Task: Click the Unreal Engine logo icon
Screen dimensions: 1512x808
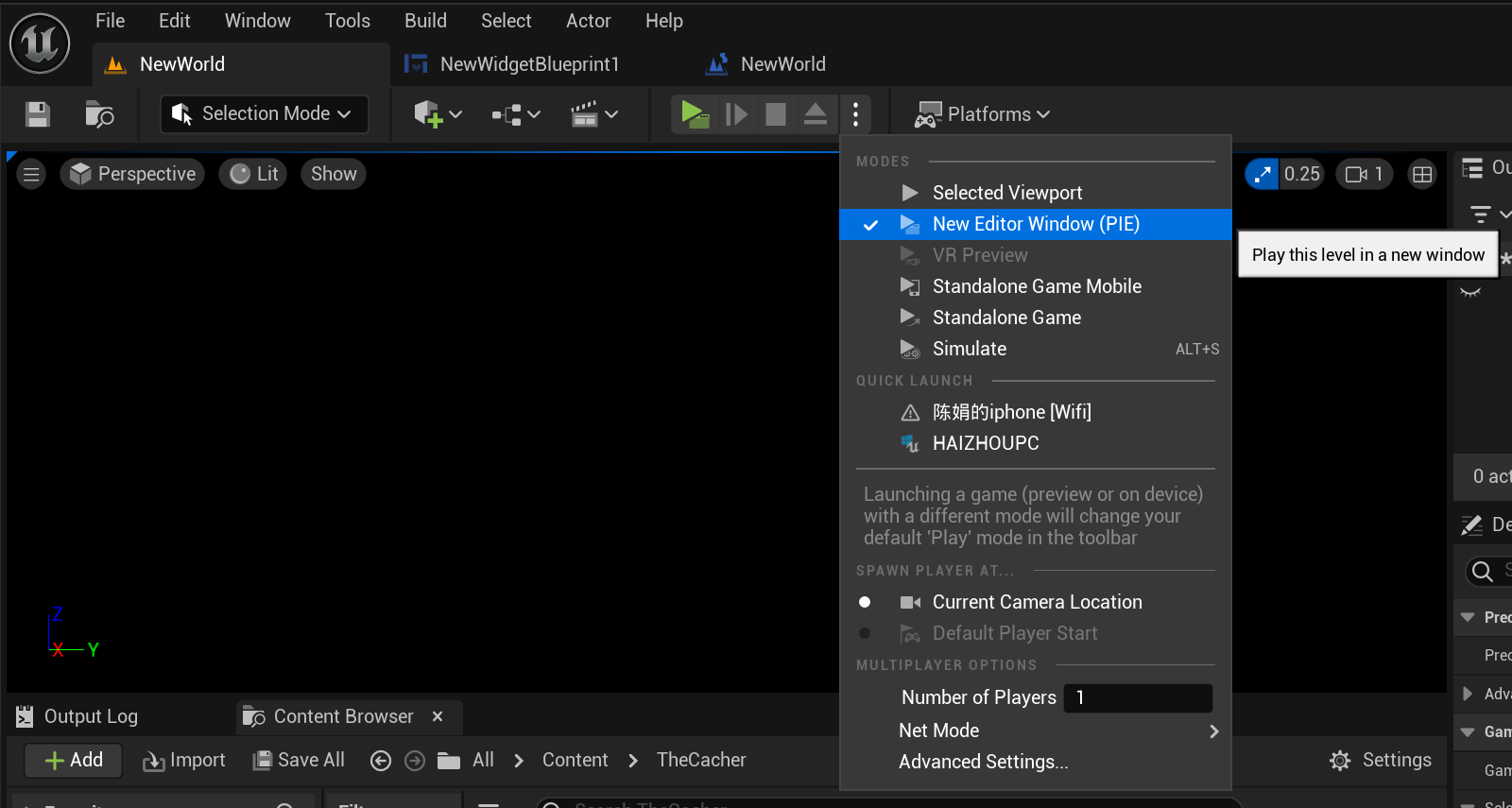Action: pyautogui.click(x=40, y=43)
